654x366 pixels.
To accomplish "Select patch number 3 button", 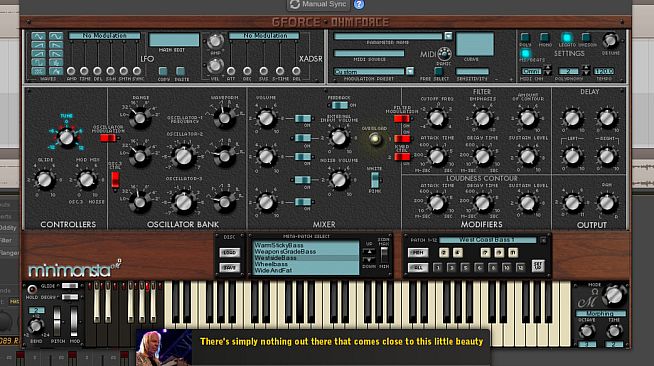I will [451, 268].
